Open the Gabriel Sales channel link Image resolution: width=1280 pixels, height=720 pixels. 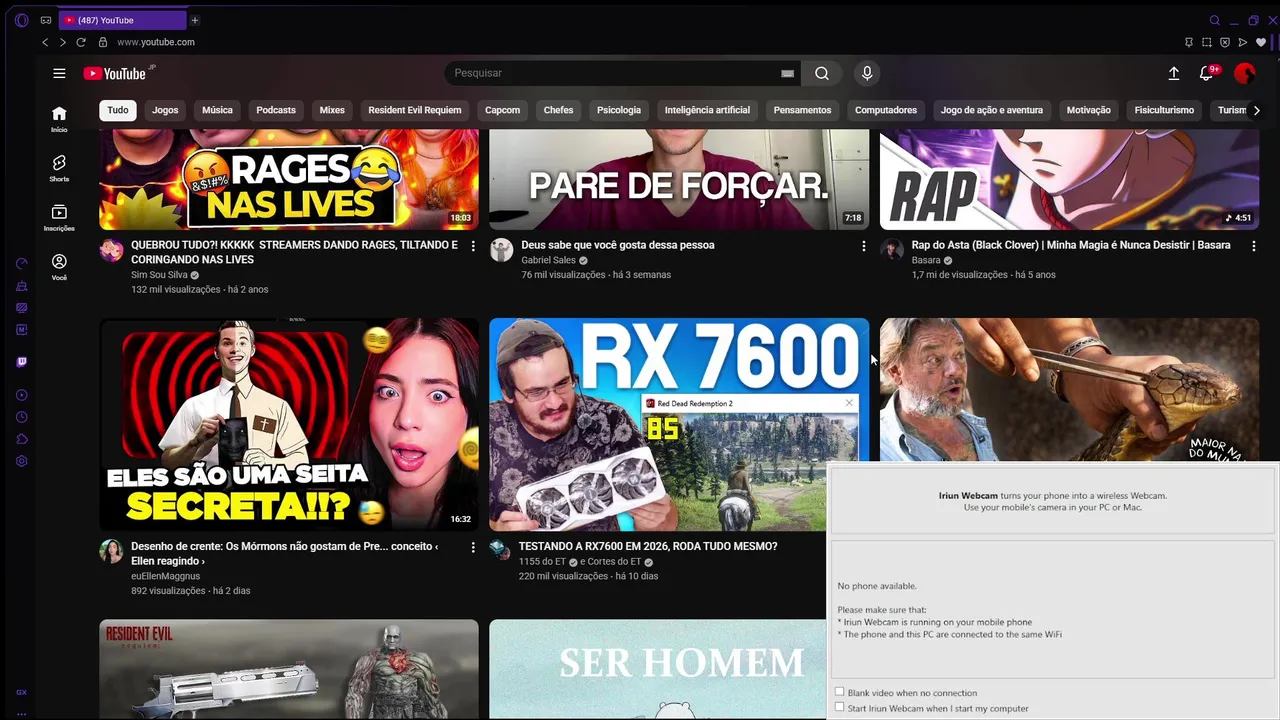click(549, 260)
